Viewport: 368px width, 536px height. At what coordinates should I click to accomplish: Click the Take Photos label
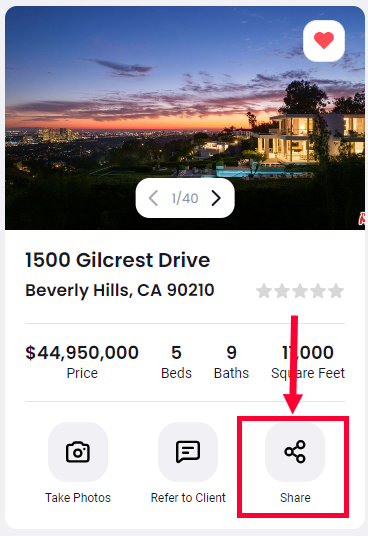pyautogui.click(x=78, y=498)
